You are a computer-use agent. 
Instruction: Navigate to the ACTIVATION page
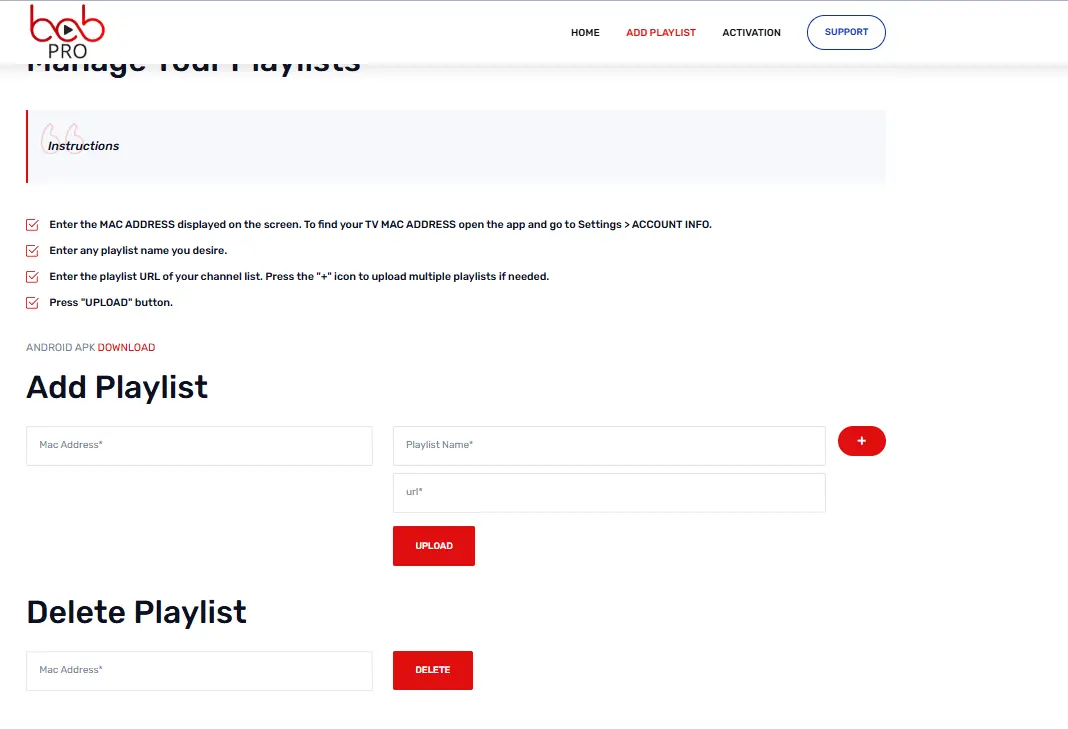(751, 33)
